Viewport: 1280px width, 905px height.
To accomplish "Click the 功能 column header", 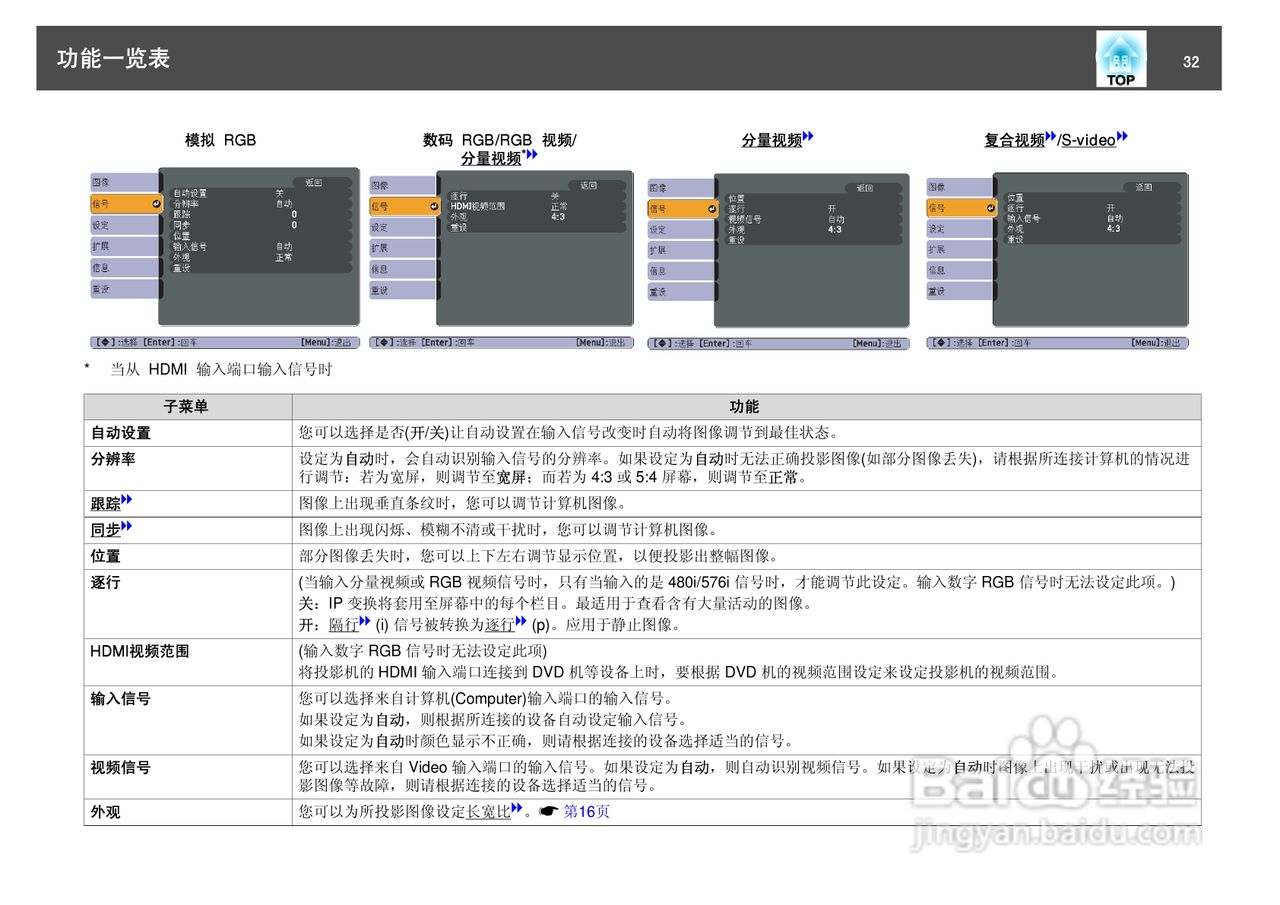I will pyautogui.click(x=745, y=407).
